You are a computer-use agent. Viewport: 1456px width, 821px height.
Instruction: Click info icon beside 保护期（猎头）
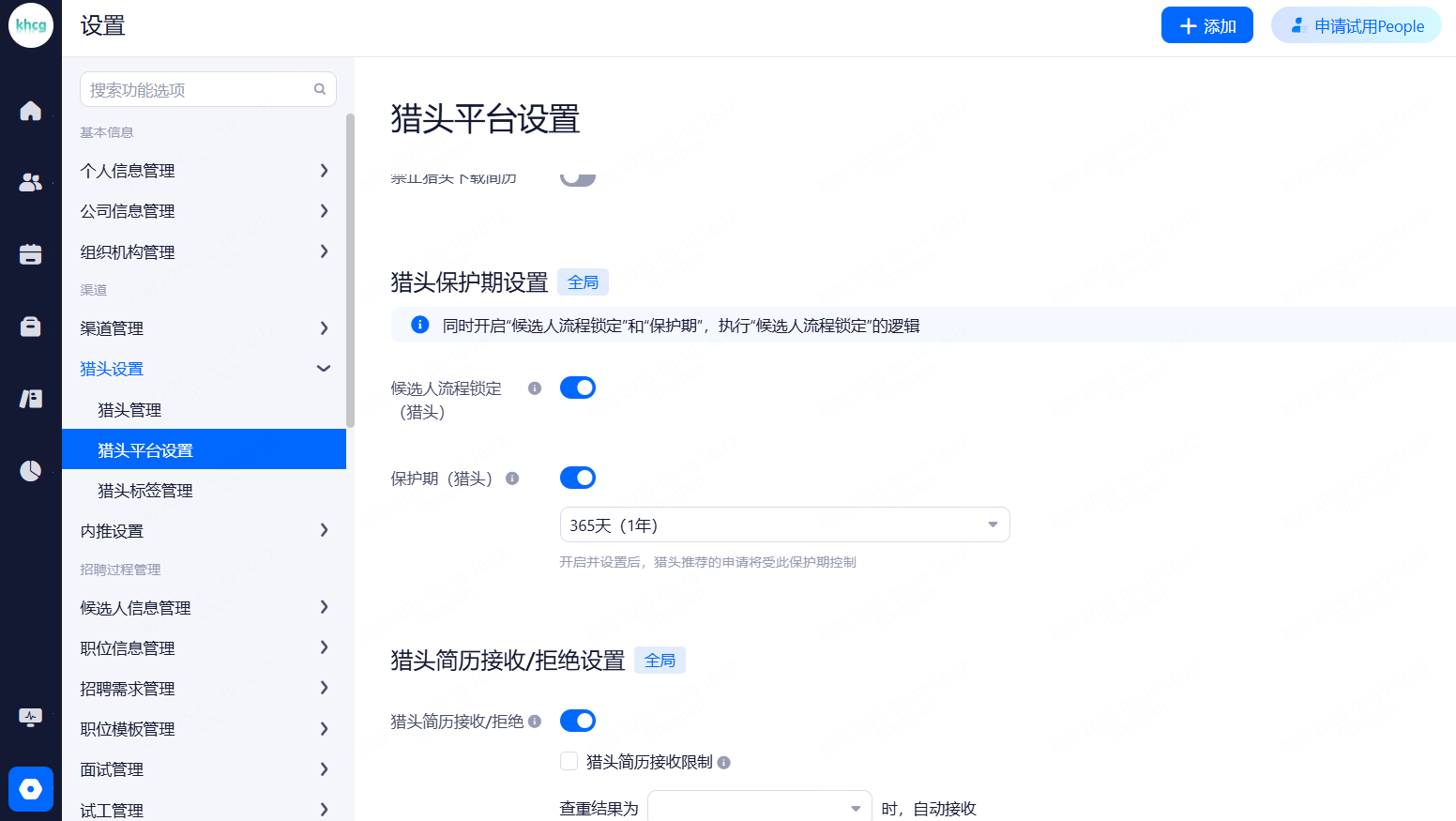tap(512, 479)
